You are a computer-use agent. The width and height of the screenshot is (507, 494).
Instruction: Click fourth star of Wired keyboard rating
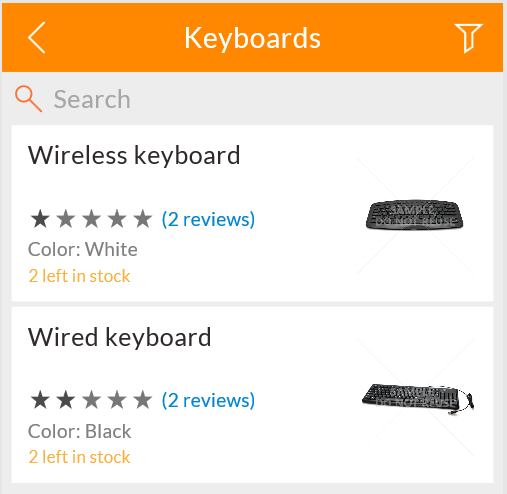click(x=117, y=400)
